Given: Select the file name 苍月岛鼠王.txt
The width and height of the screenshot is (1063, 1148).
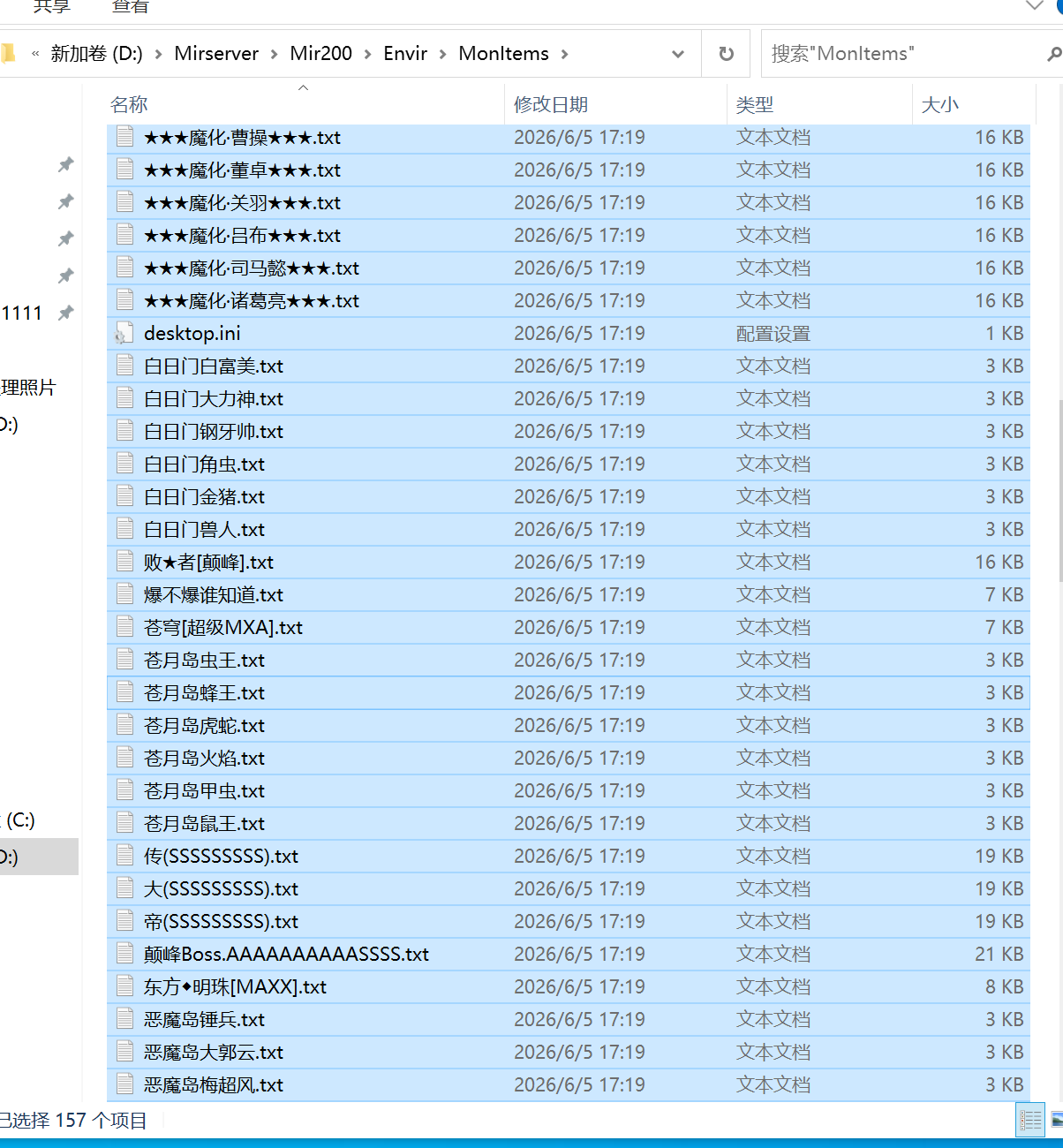Looking at the screenshot, I should click(204, 823).
